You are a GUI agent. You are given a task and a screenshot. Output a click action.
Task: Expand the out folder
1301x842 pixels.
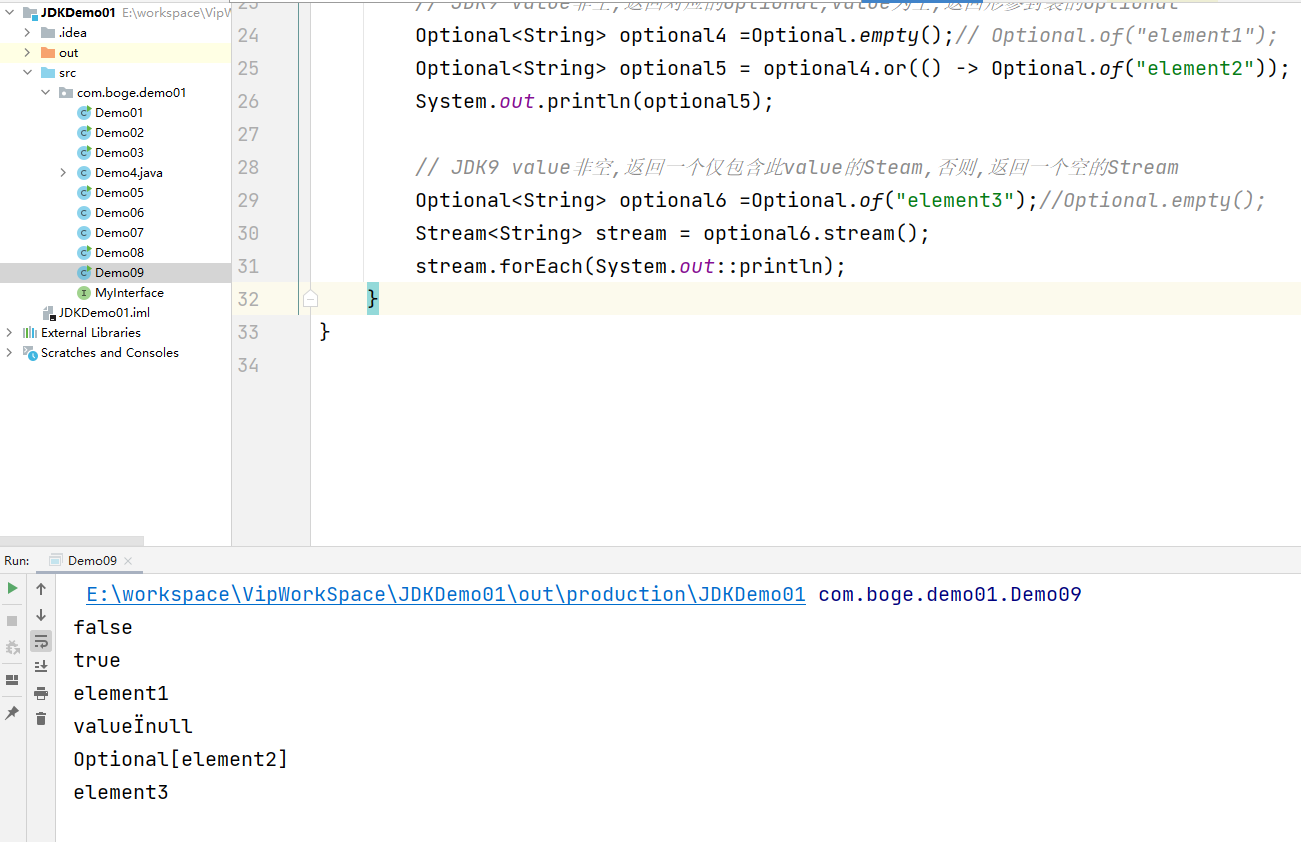coord(28,52)
